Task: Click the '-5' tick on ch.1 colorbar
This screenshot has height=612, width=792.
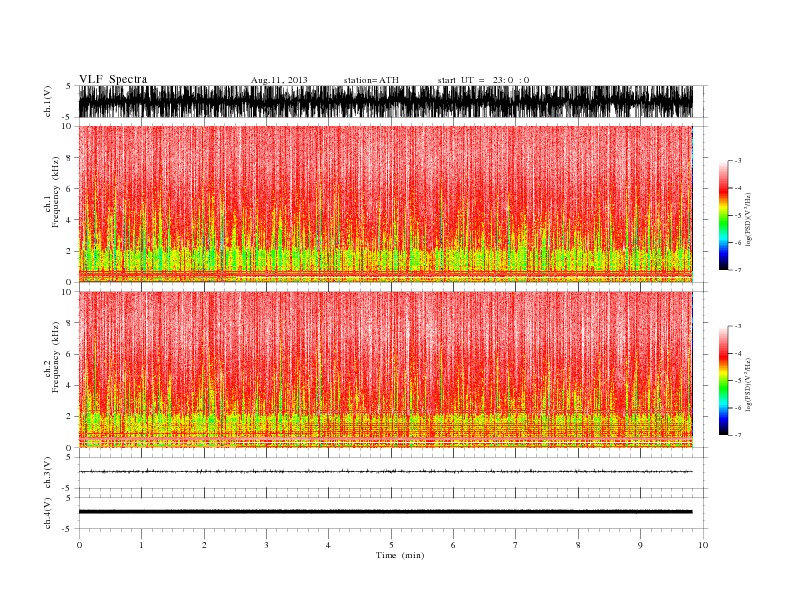Action: pos(737,216)
